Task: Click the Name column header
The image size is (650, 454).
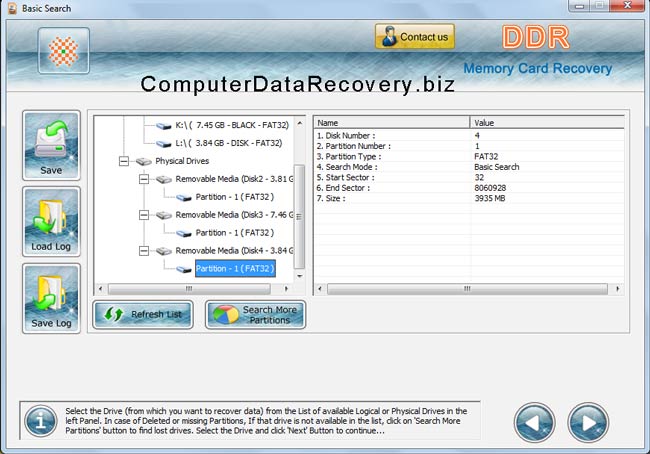Action: click(392, 123)
